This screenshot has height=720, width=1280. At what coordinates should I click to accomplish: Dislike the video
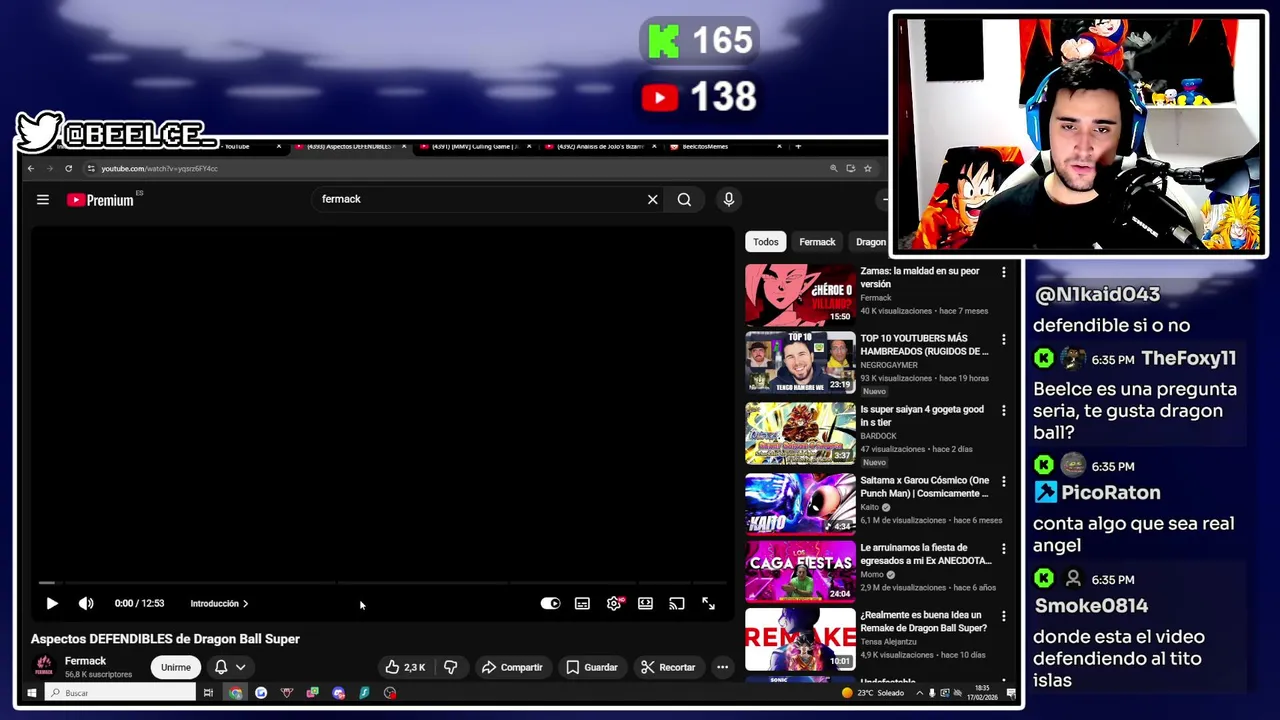point(451,667)
